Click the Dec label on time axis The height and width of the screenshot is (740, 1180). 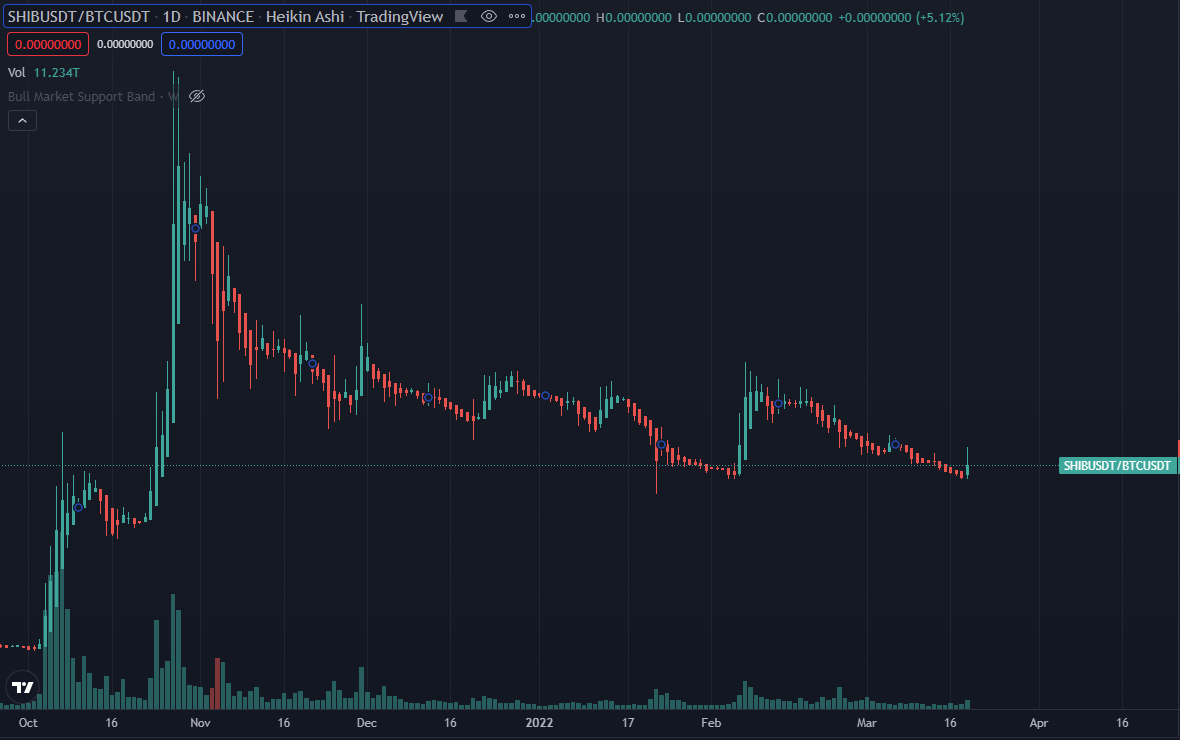point(366,723)
